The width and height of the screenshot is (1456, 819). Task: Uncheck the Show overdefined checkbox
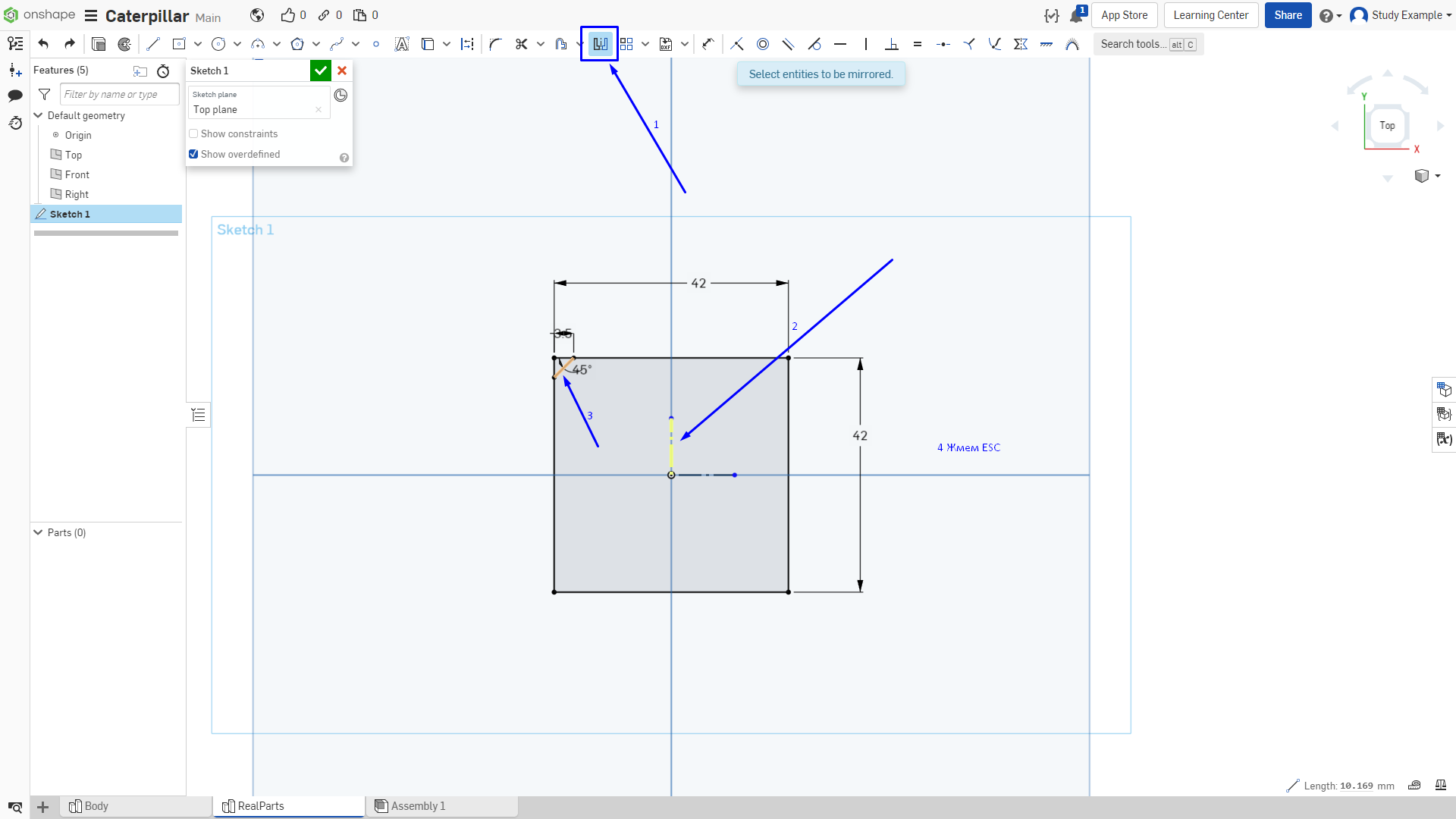point(193,154)
